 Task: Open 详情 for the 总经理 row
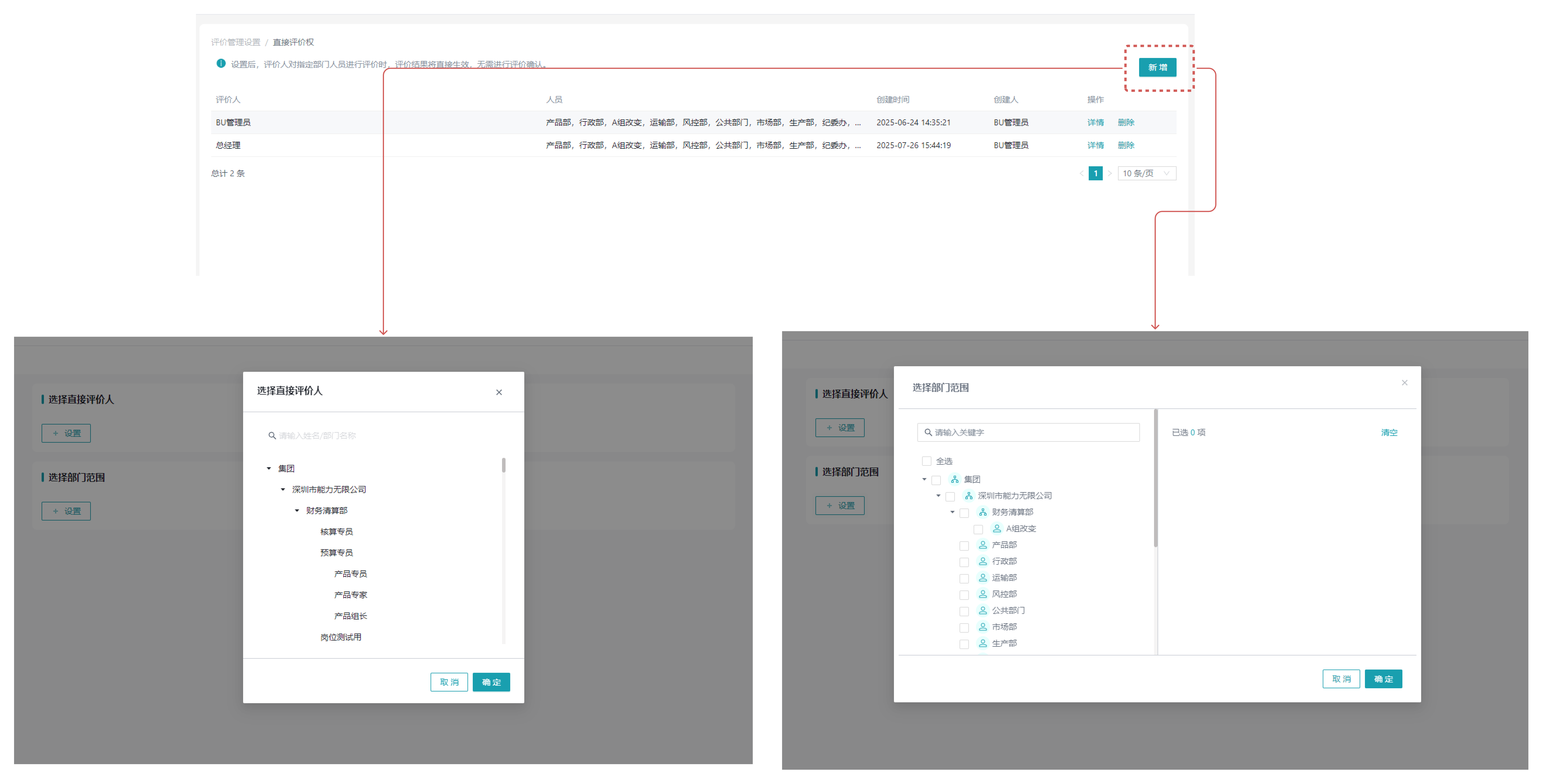click(1095, 145)
